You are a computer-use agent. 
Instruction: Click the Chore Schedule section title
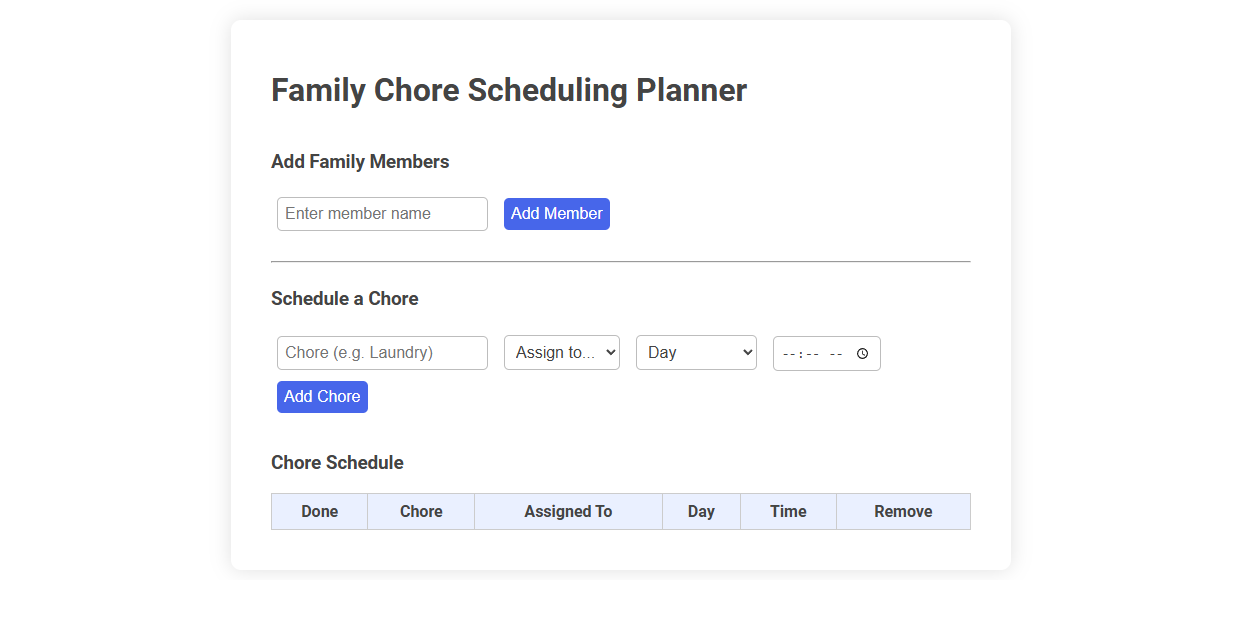(337, 462)
